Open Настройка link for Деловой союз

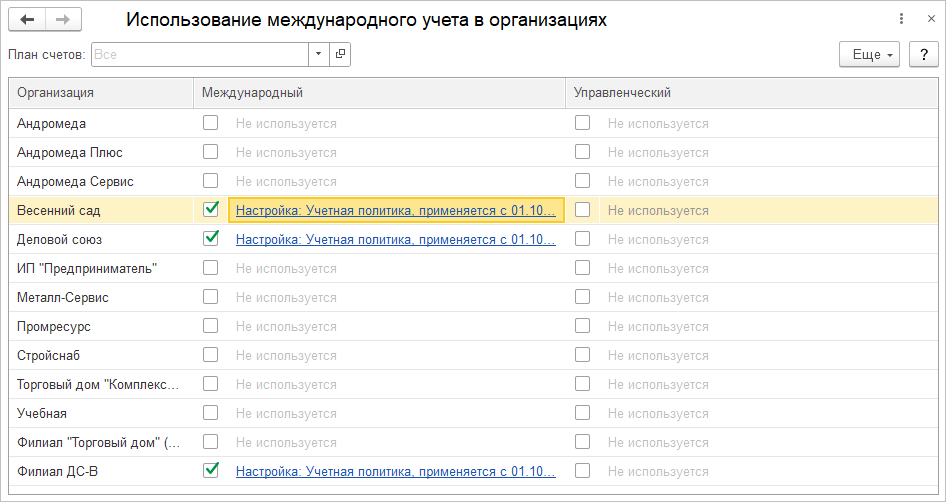point(395,240)
